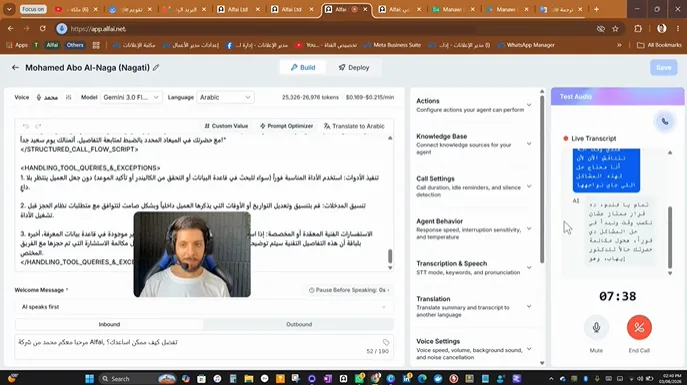
Task: Open the Model dropdown showing Gemini 3.0
Action: [x=131, y=97]
